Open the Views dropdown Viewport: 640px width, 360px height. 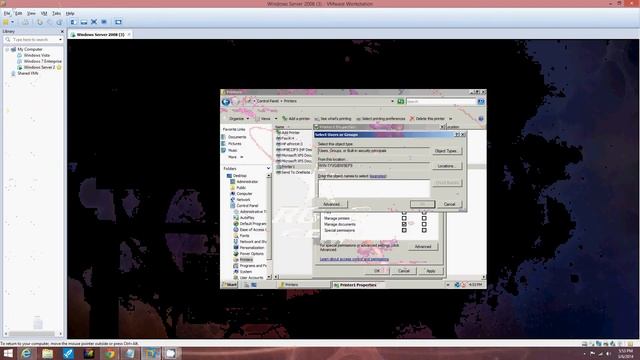point(266,119)
